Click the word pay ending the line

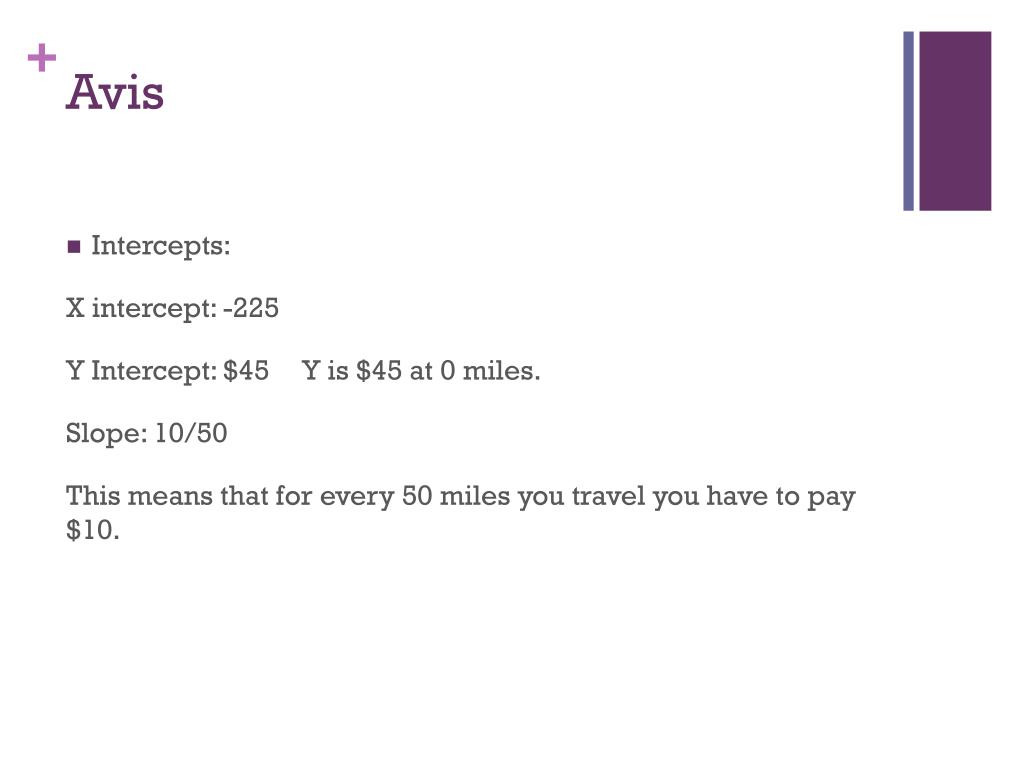[832, 498]
